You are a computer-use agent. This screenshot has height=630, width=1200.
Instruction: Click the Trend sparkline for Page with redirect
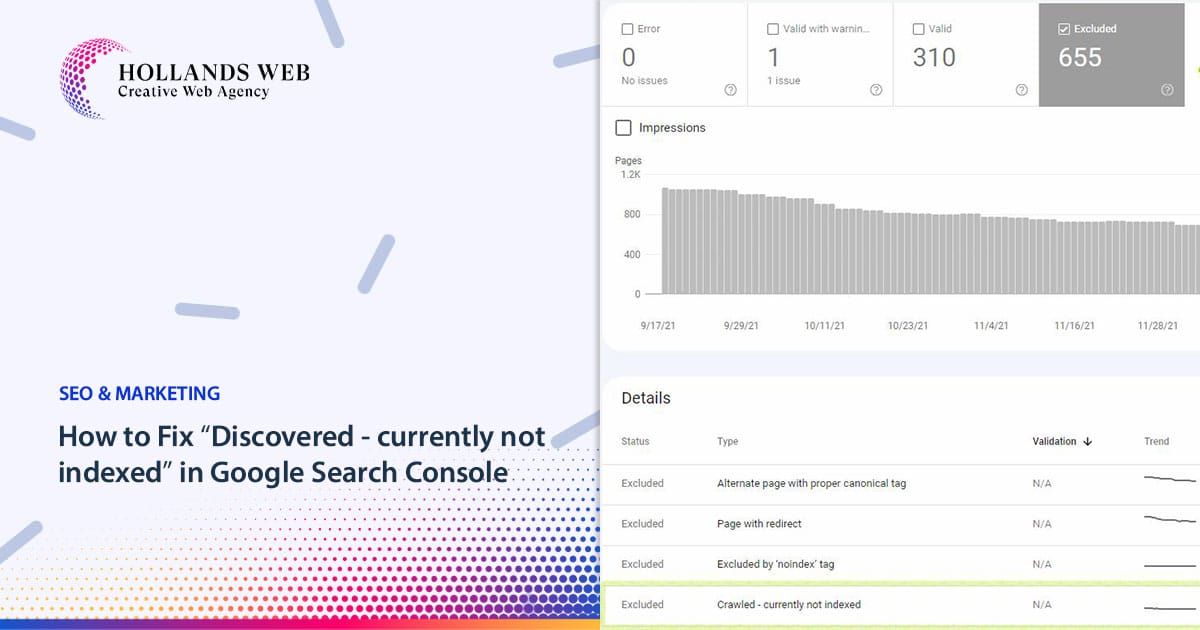click(1170, 520)
